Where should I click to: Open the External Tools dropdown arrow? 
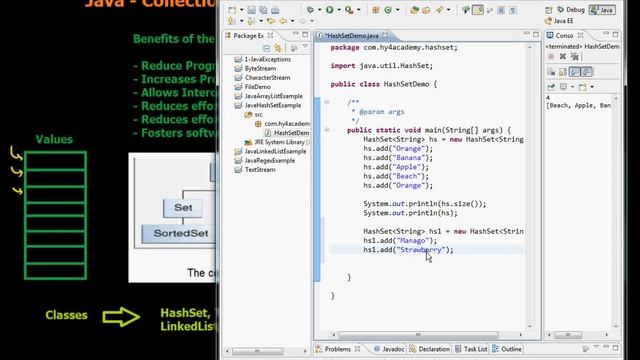(358, 10)
